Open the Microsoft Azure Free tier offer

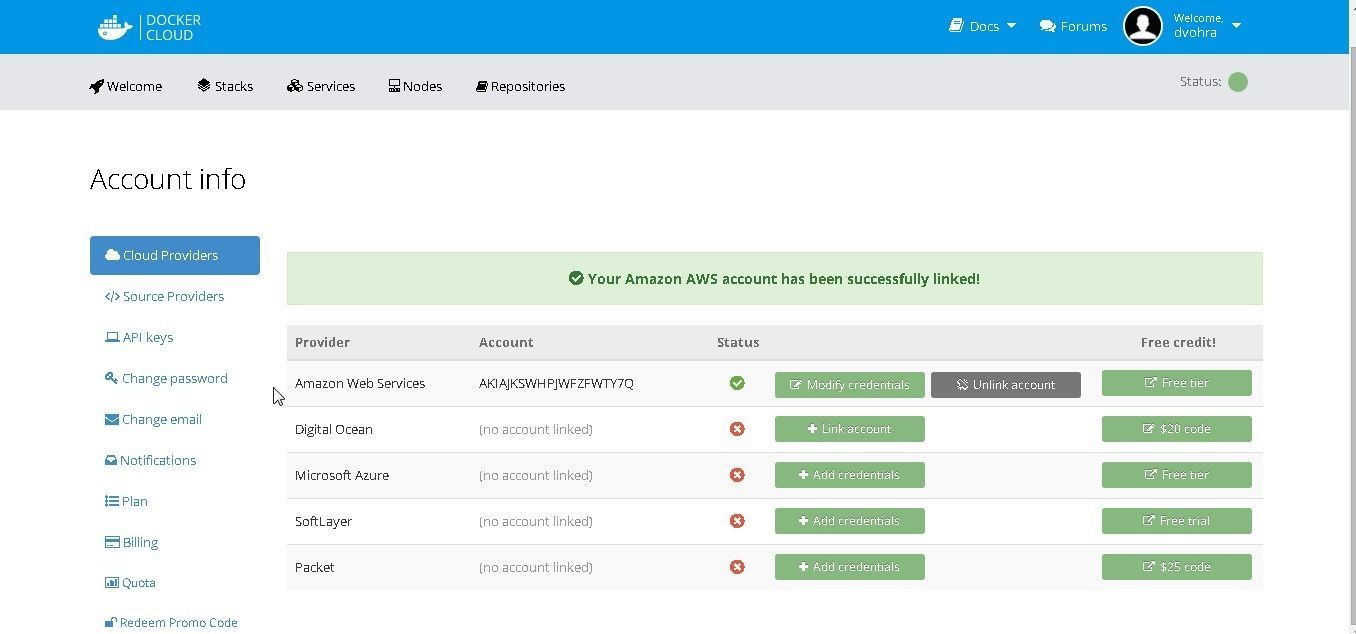click(x=1177, y=475)
